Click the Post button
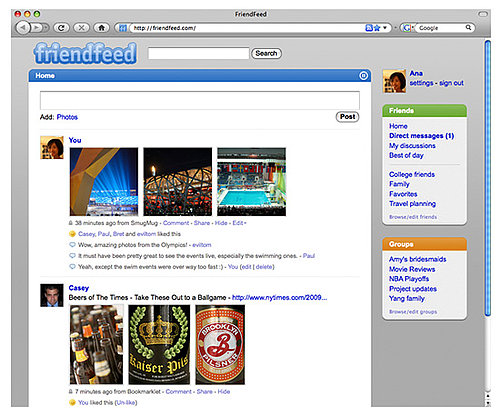The height and width of the screenshot is (416, 500). (347, 117)
